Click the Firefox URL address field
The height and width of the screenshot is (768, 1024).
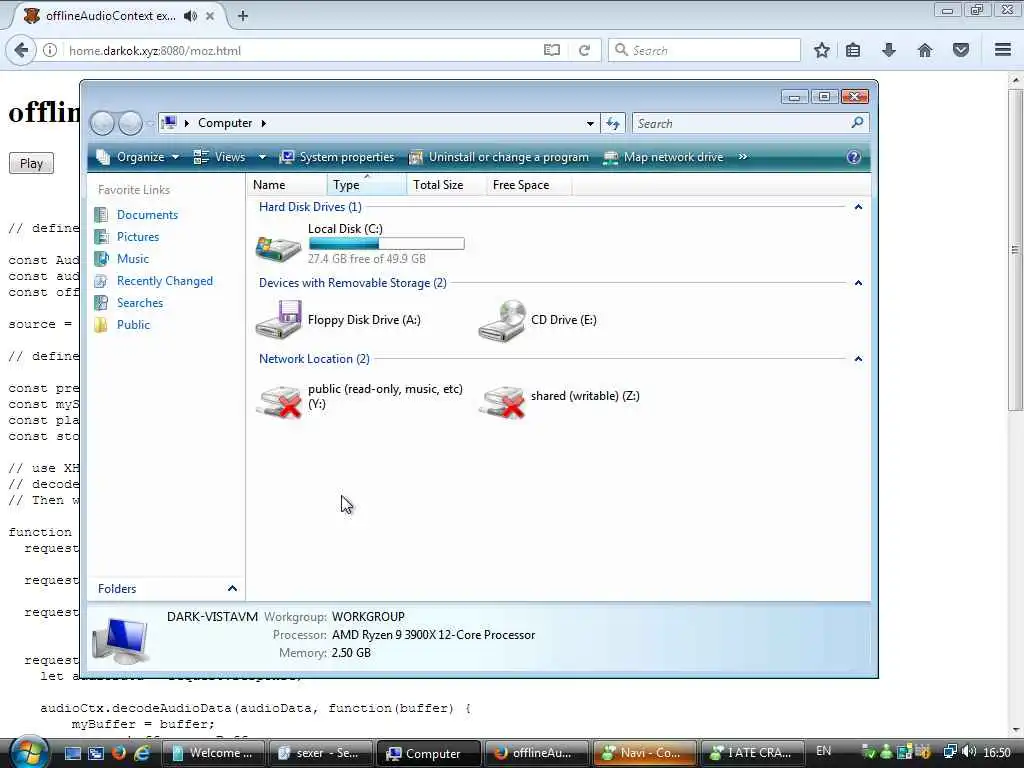tap(302, 50)
